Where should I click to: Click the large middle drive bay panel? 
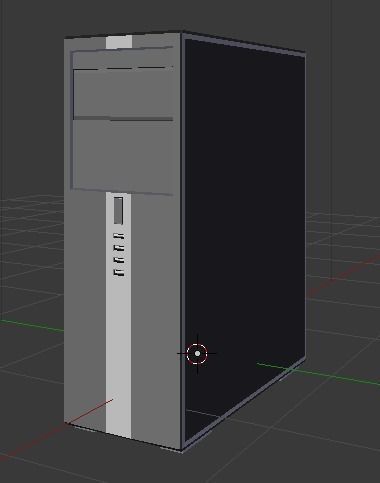click(123, 93)
